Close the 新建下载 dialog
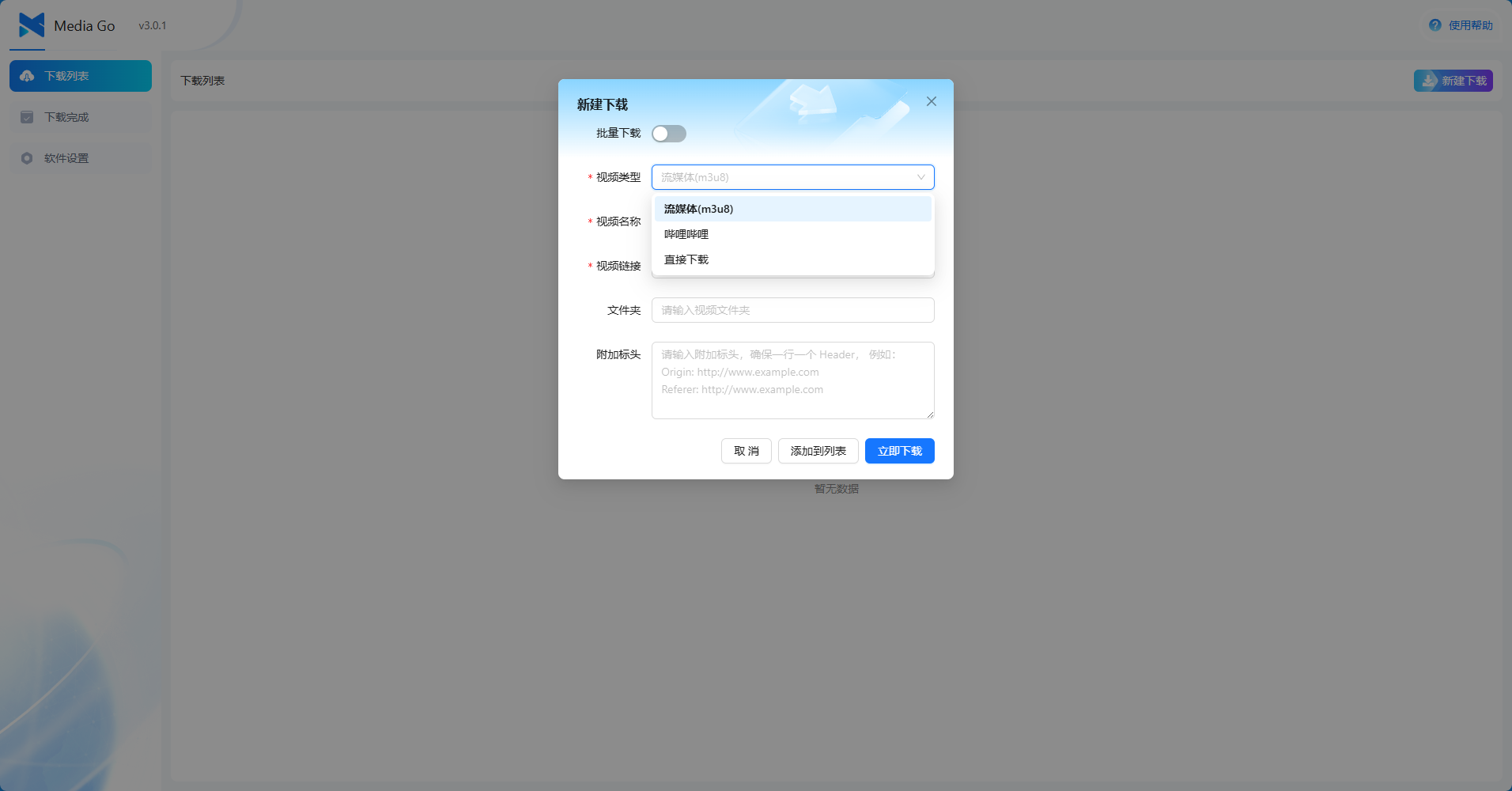This screenshot has width=1512, height=791. coord(932,101)
